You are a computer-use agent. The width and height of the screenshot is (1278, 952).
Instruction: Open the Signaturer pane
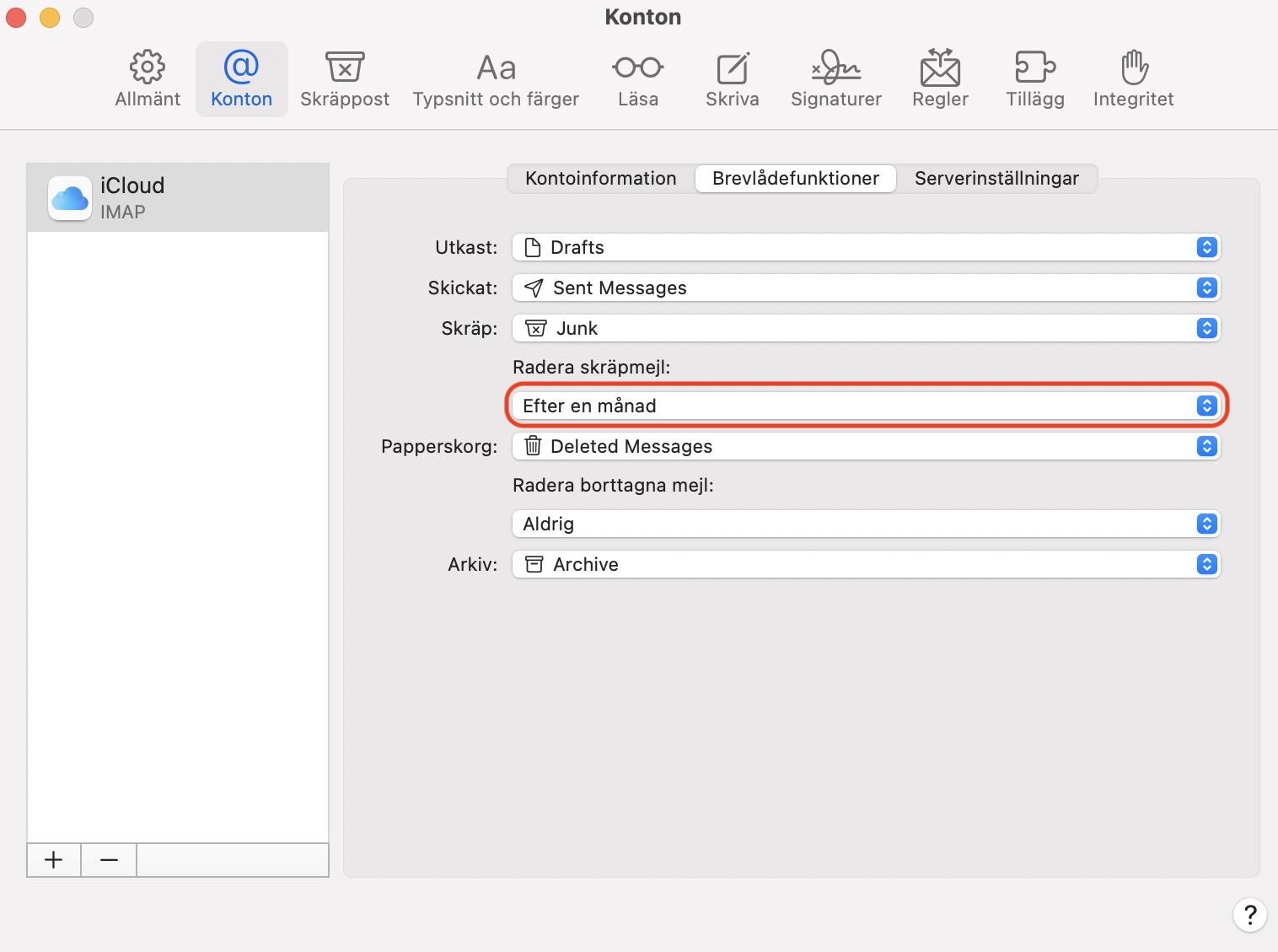(836, 79)
